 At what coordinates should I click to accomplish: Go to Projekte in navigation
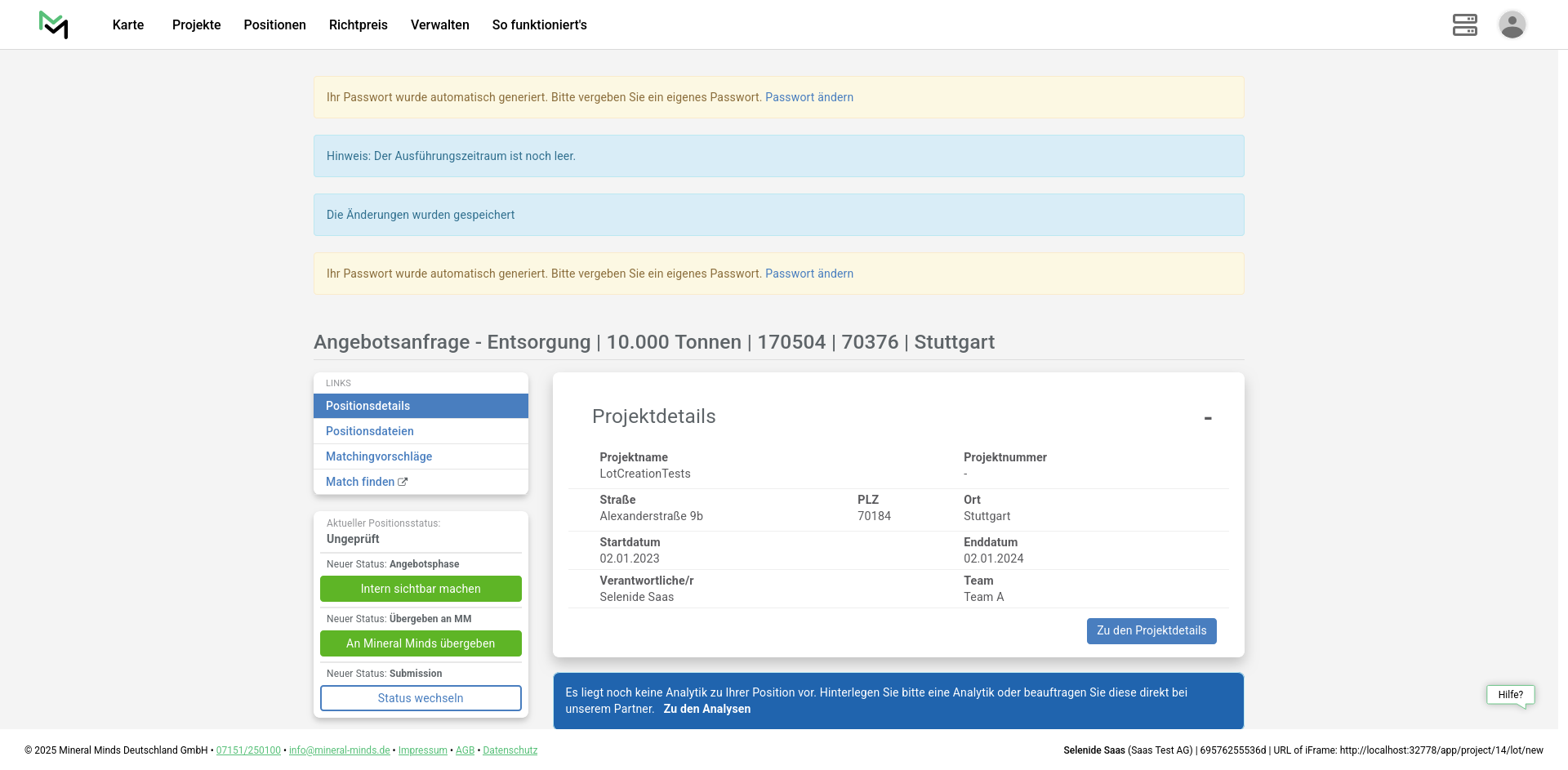coord(196,24)
